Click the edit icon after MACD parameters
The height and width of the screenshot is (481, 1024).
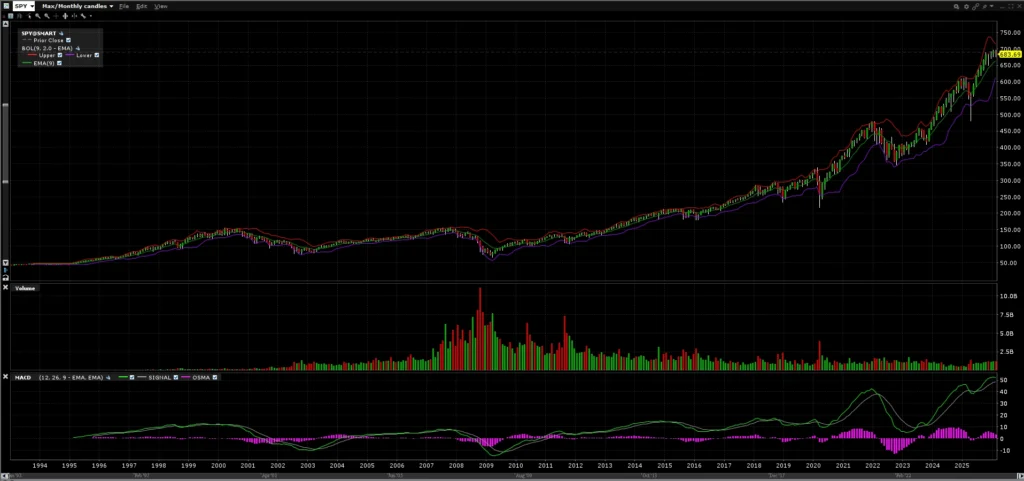108,377
